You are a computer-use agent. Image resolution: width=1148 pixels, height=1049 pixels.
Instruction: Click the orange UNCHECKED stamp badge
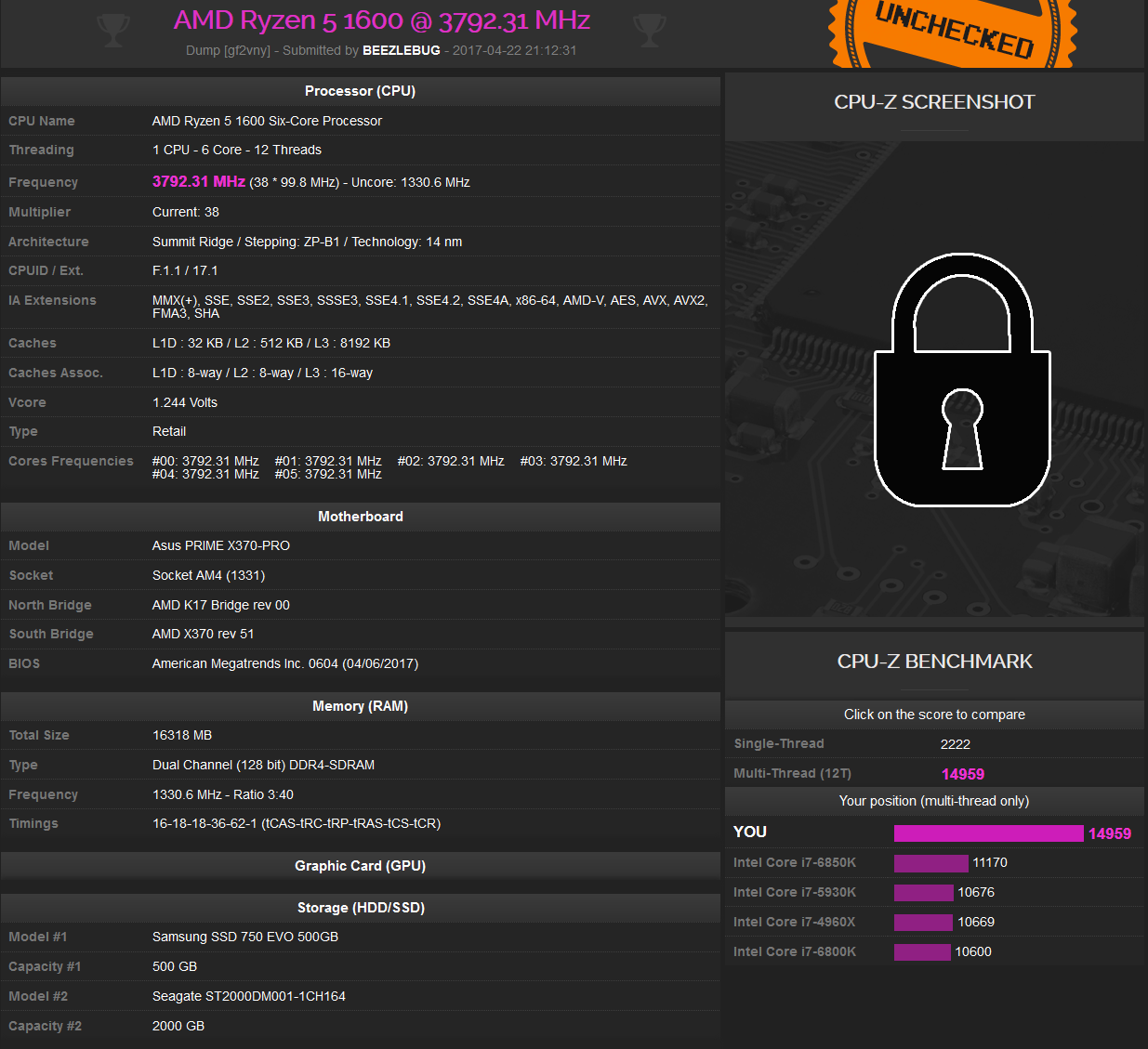953,32
